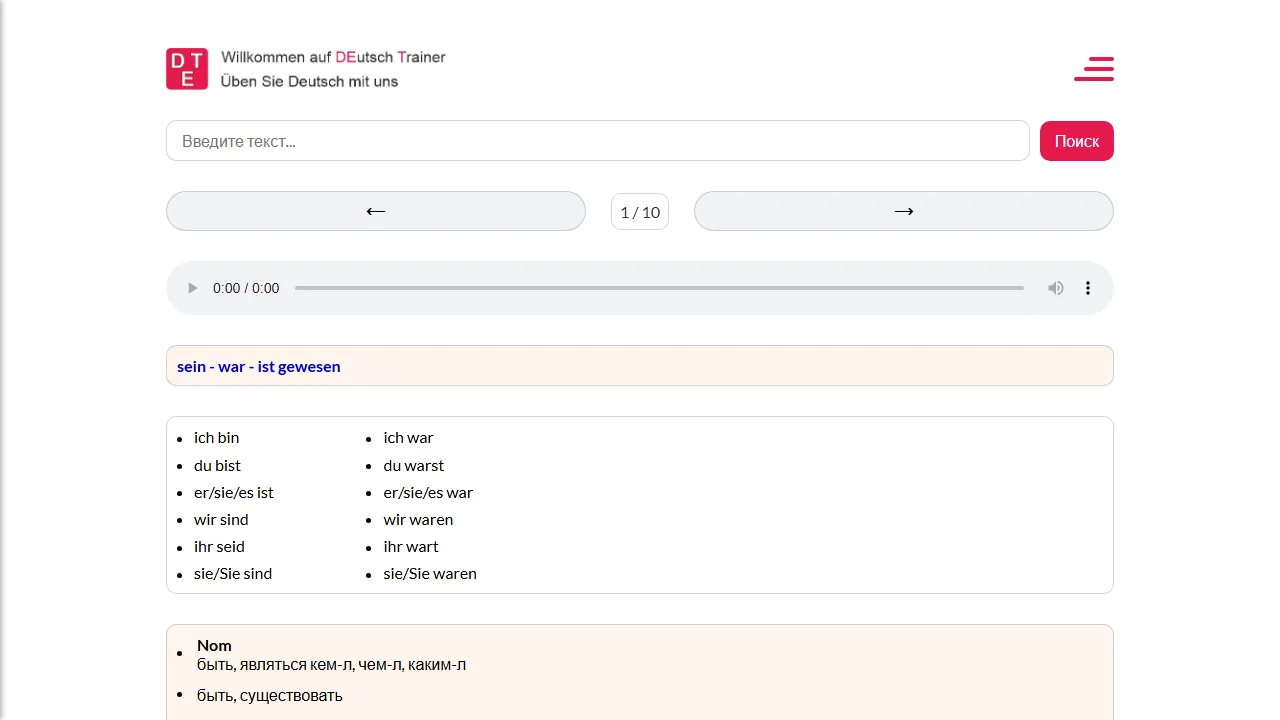The width and height of the screenshot is (1280, 720).
Task: Click the right arrow to advance
Action: point(903,211)
